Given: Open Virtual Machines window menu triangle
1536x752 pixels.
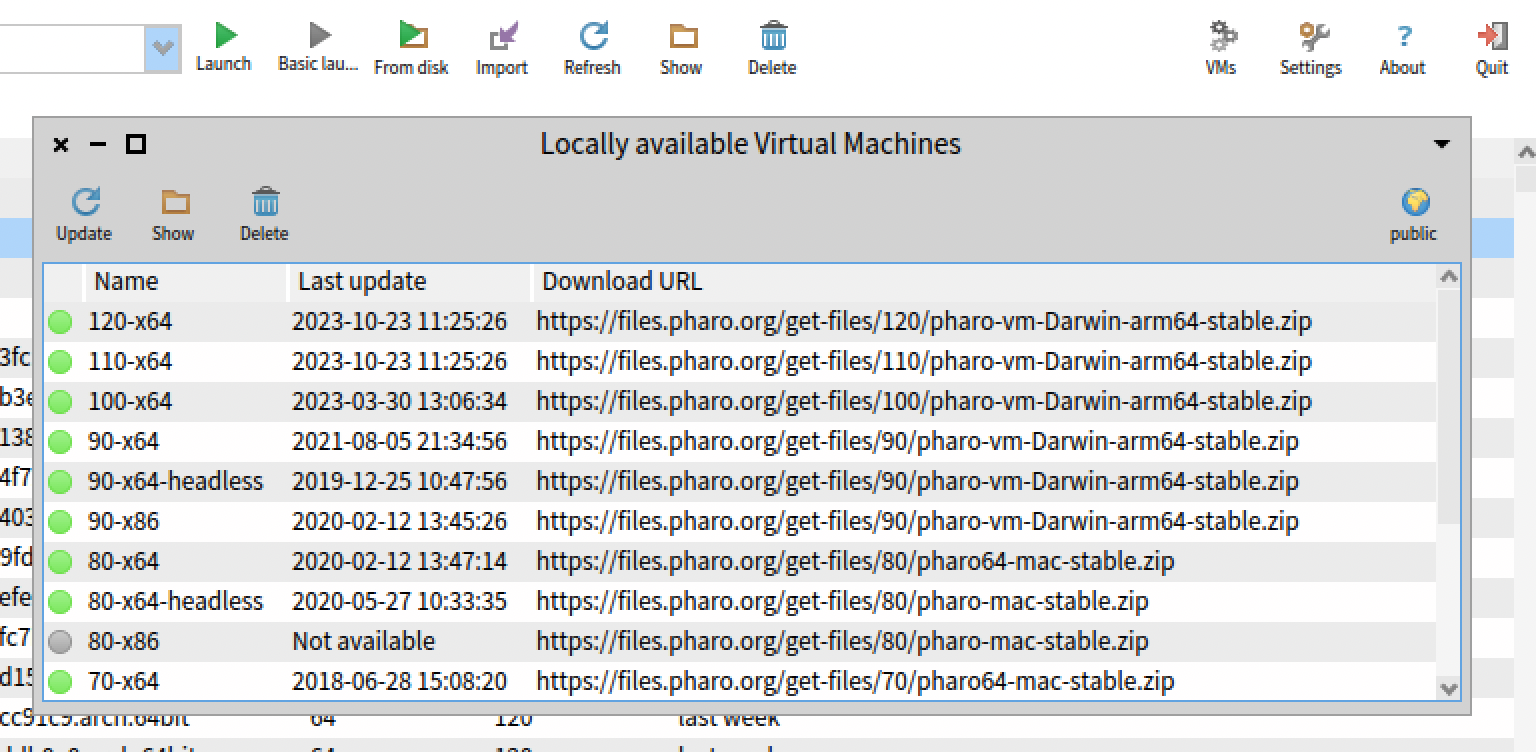Looking at the screenshot, I should tap(1441, 145).
